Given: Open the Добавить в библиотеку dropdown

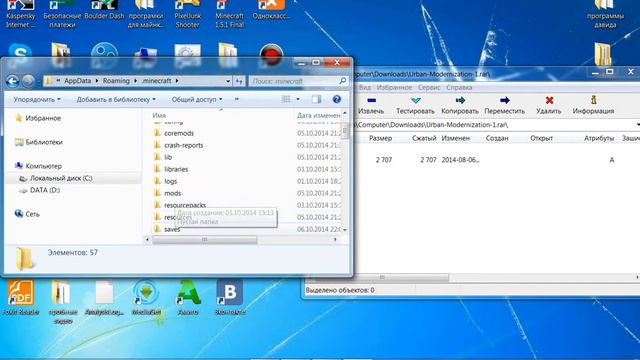Looking at the screenshot, I should (116, 99).
